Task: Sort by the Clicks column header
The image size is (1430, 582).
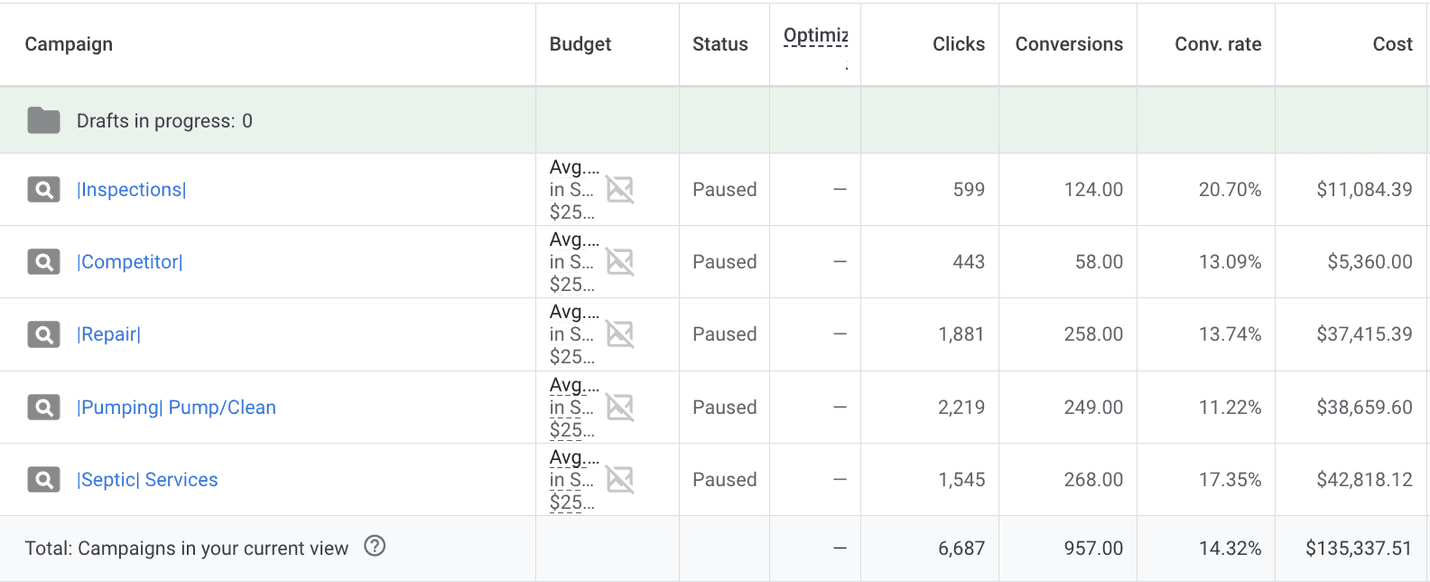Action: (x=958, y=44)
